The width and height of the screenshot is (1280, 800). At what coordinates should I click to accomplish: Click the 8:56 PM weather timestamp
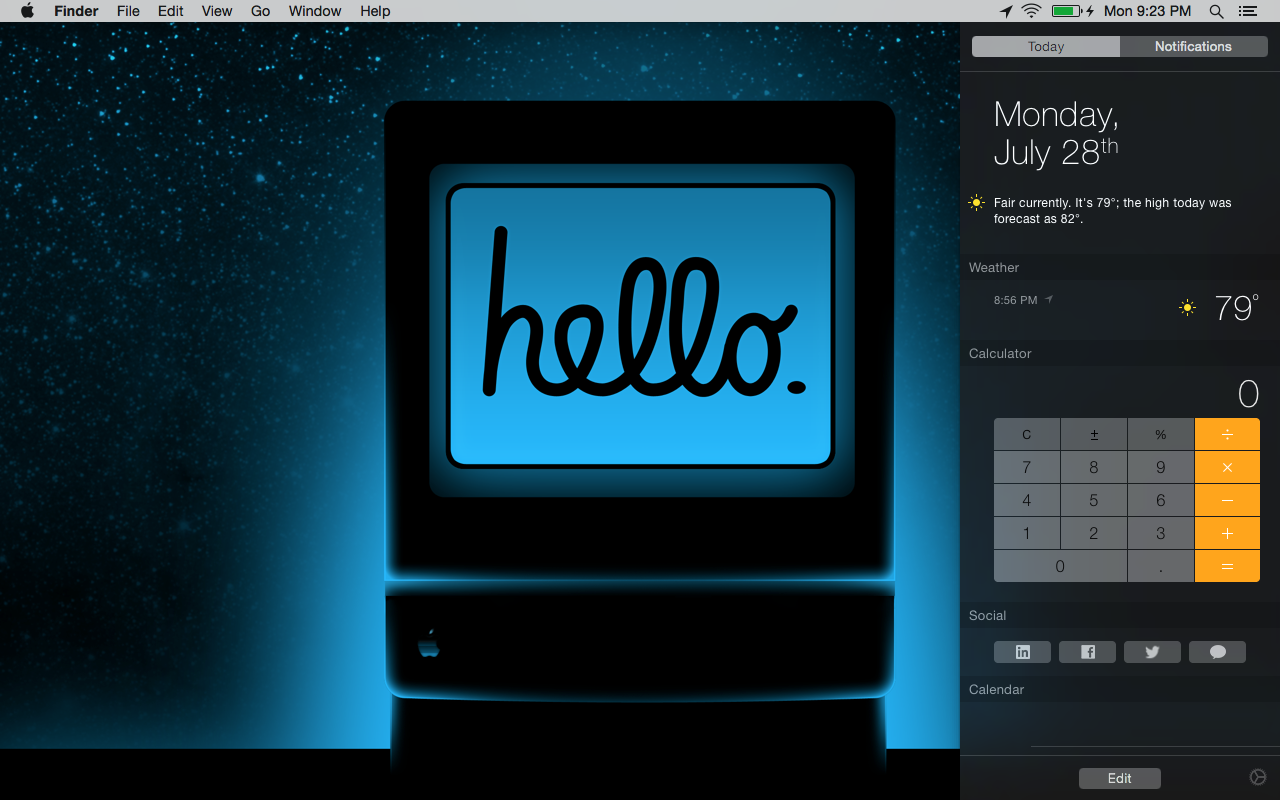click(1015, 300)
